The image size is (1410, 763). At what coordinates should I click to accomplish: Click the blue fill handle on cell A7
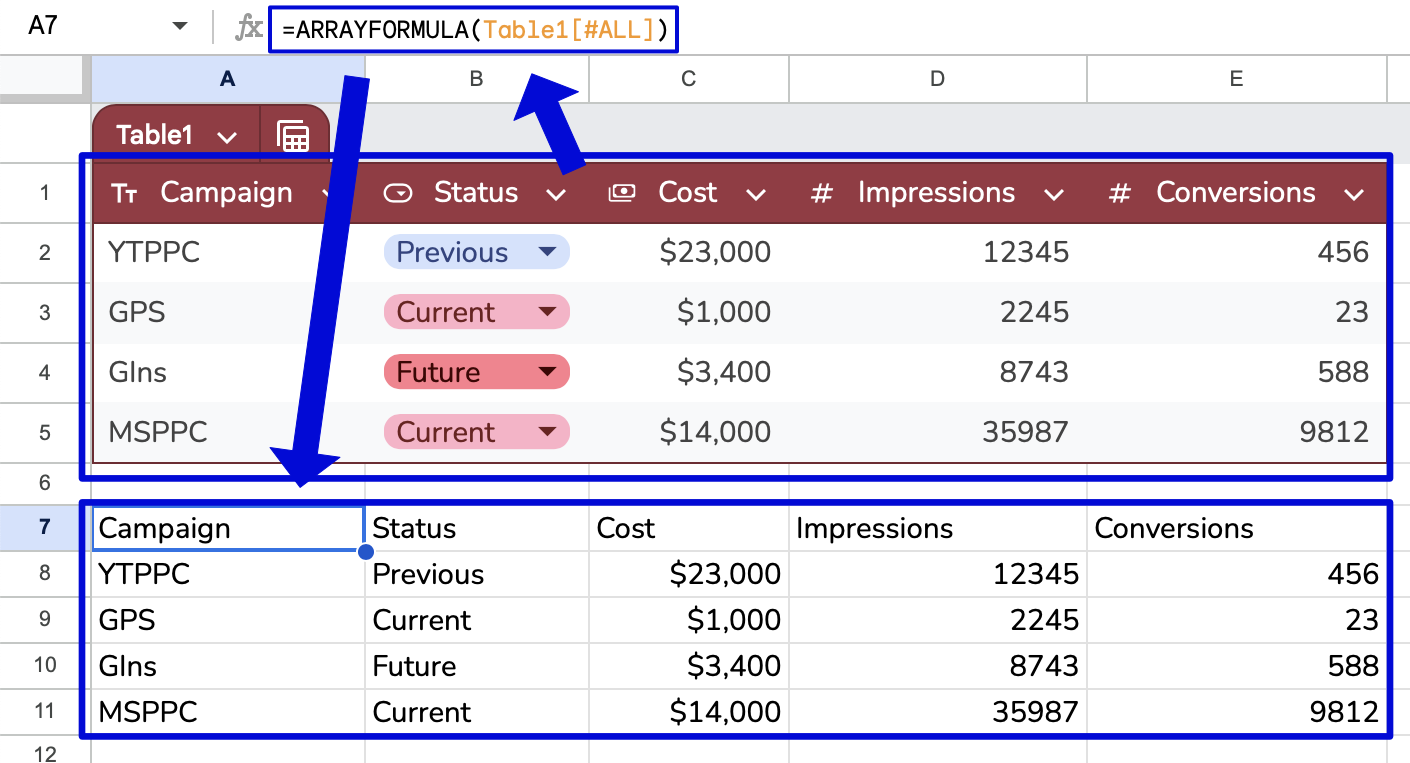tap(366, 551)
